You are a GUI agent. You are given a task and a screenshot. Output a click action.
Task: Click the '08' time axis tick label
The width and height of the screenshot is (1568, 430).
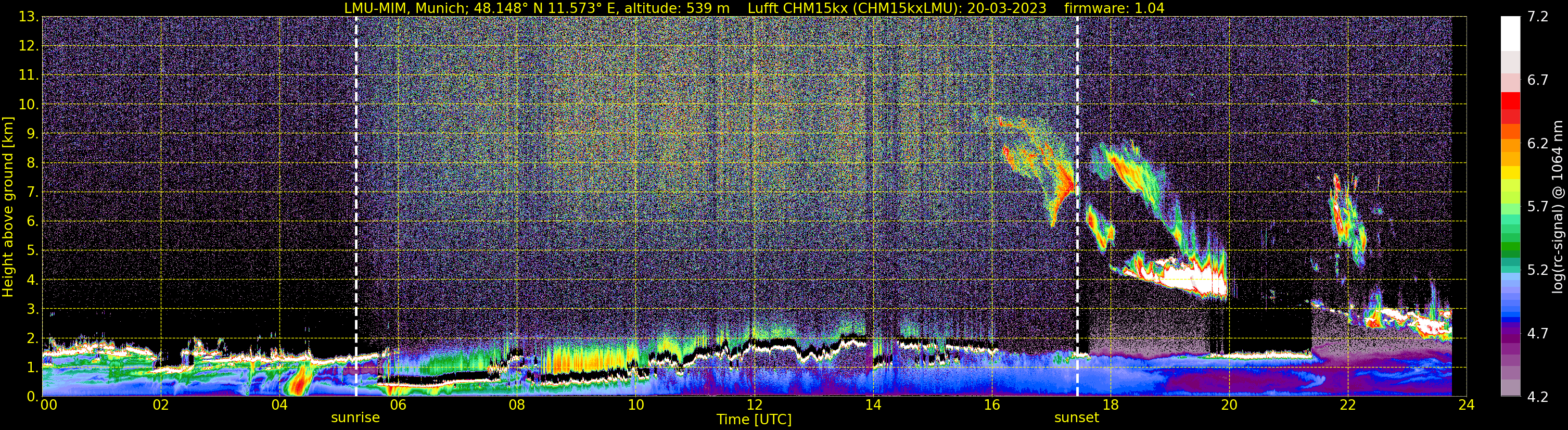pos(517,405)
